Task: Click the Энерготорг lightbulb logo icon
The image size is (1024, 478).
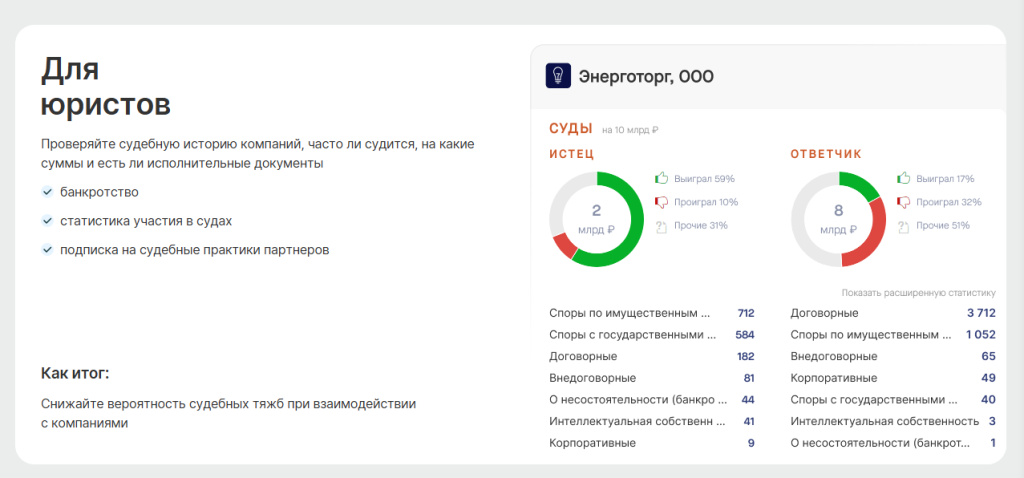Action: point(557,76)
